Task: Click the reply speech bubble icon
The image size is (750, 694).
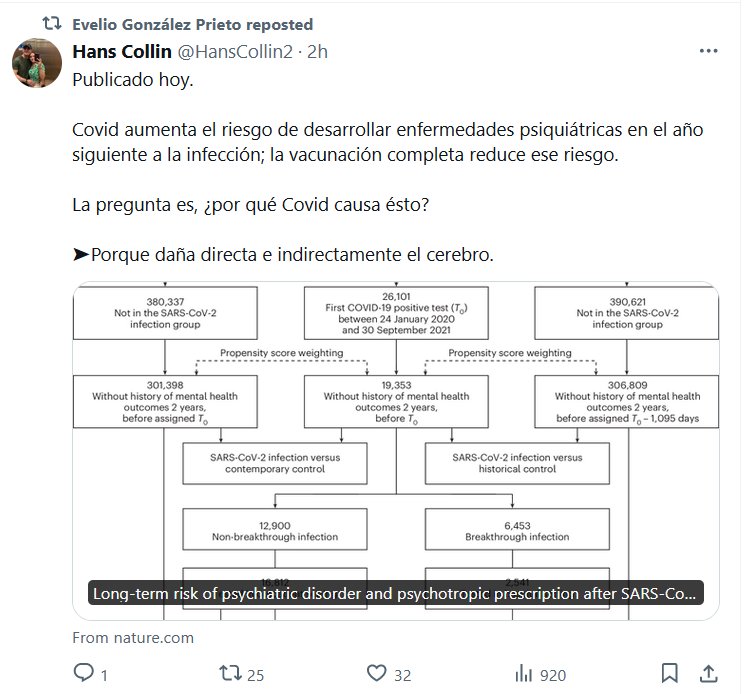Action: coord(84,674)
